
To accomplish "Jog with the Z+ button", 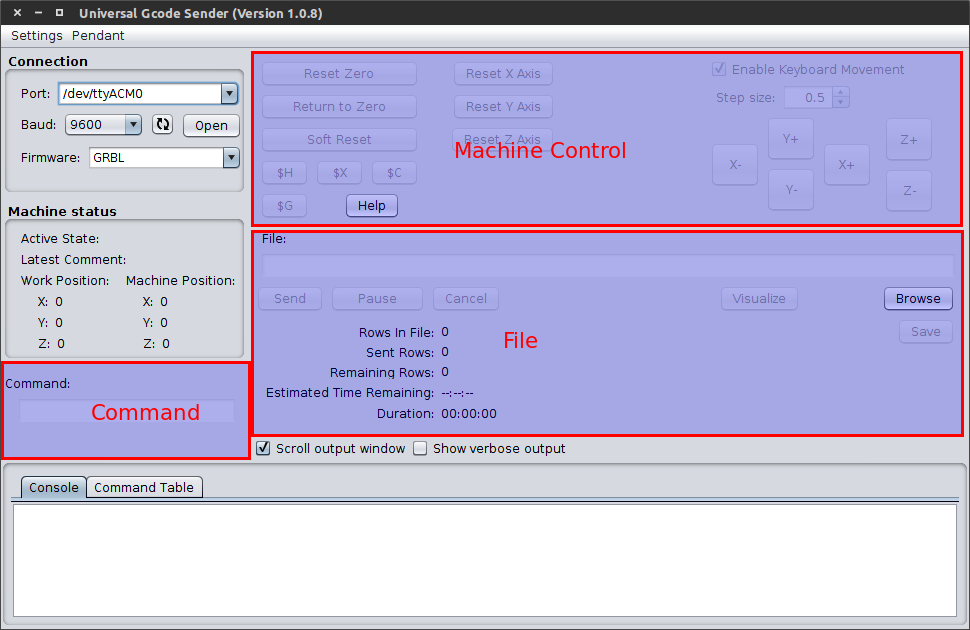I will (x=909, y=139).
